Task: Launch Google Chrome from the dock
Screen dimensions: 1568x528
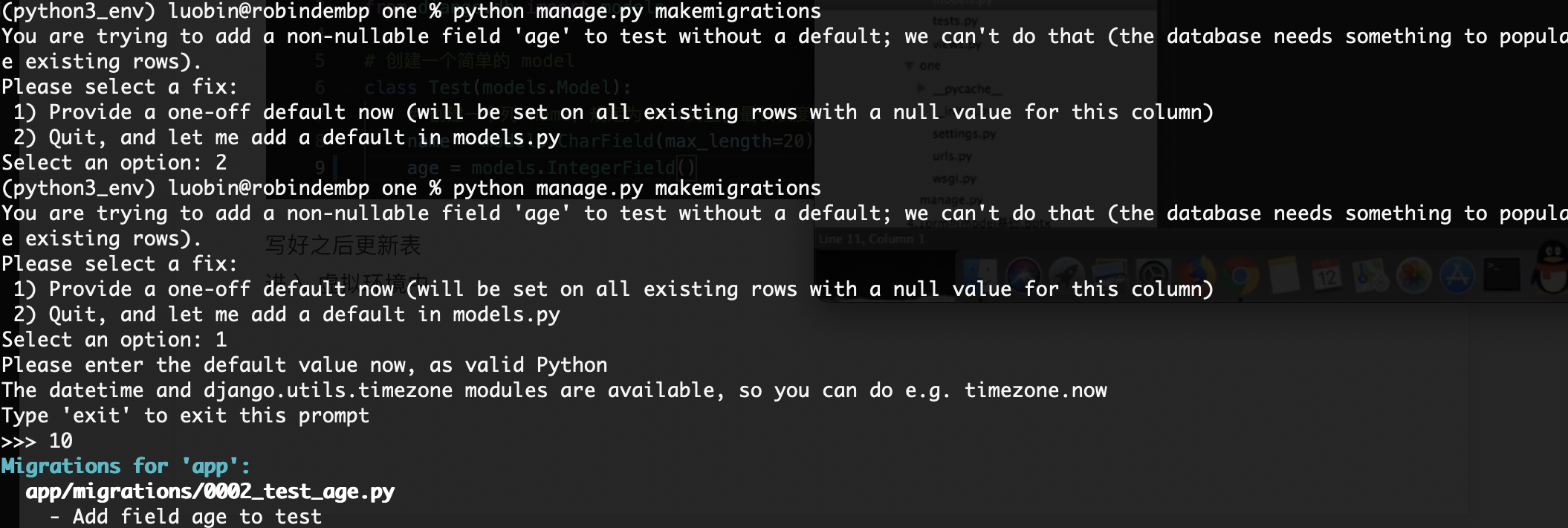Action: (1242, 276)
